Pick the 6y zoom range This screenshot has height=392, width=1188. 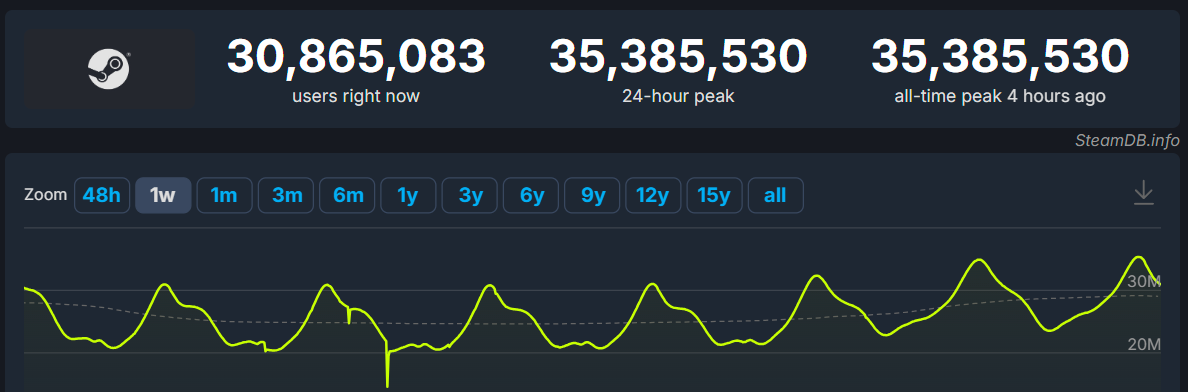531,196
